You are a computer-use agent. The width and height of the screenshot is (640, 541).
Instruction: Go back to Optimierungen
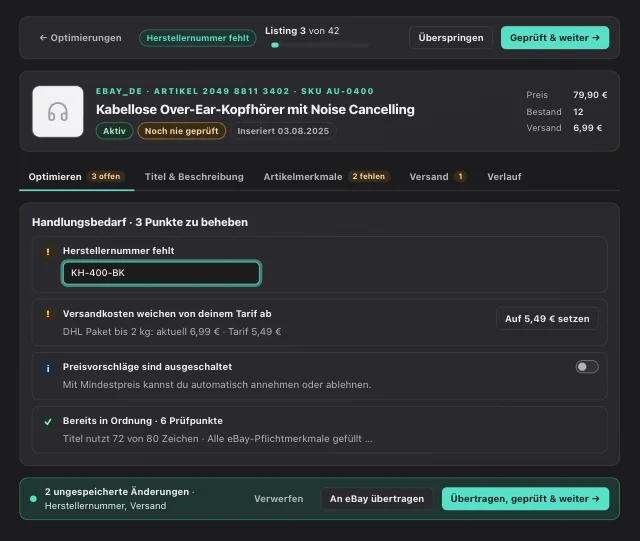(x=80, y=38)
